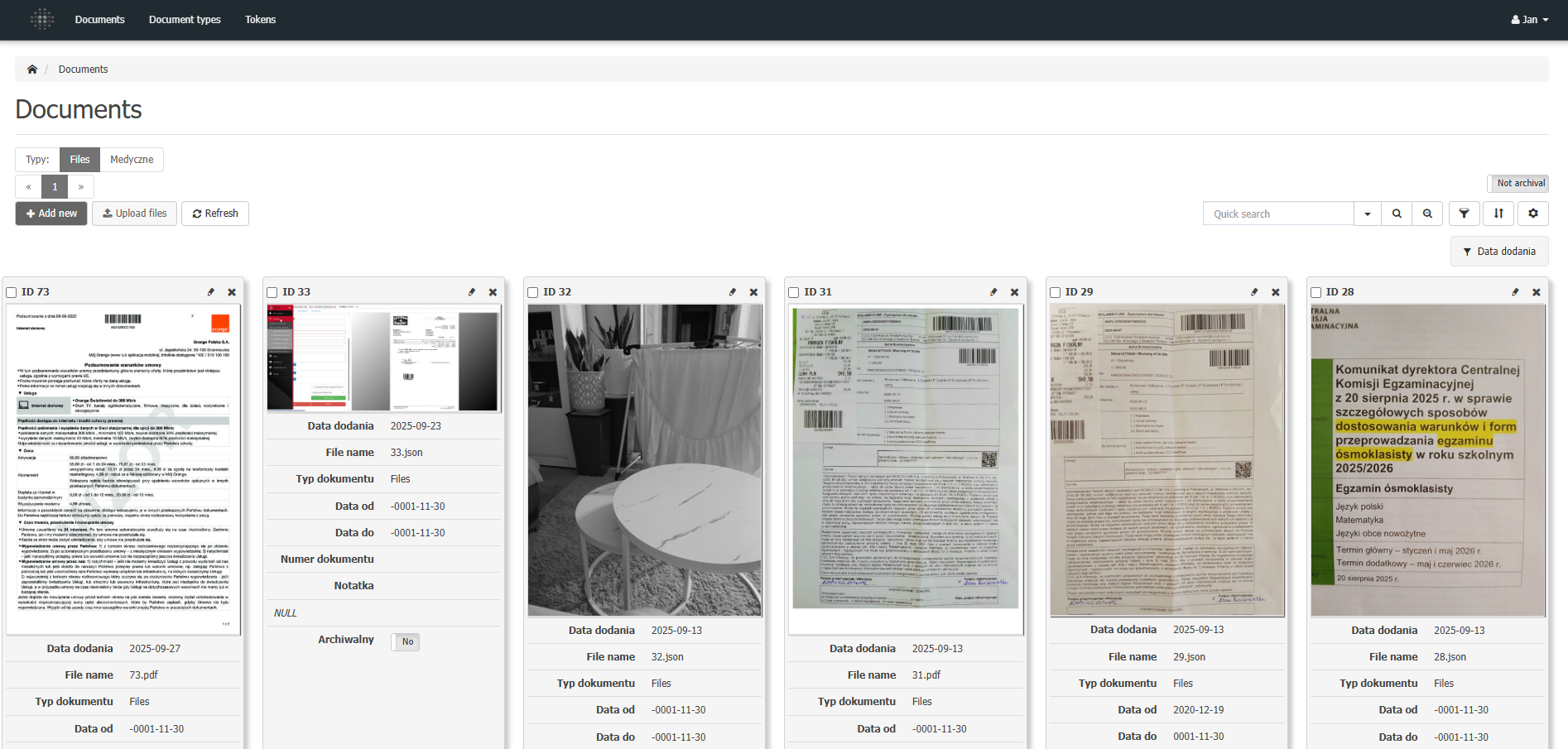Select the checkbox for ID 33
Image resolution: width=1568 pixels, height=749 pixels.
[272, 292]
